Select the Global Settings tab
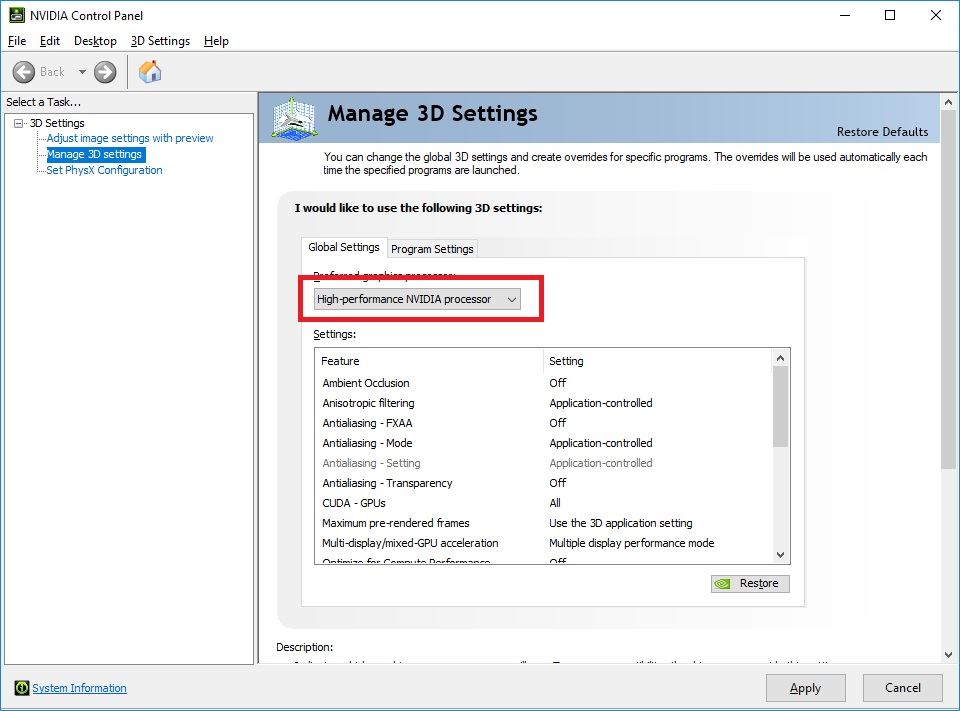 click(x=344, y=247)
